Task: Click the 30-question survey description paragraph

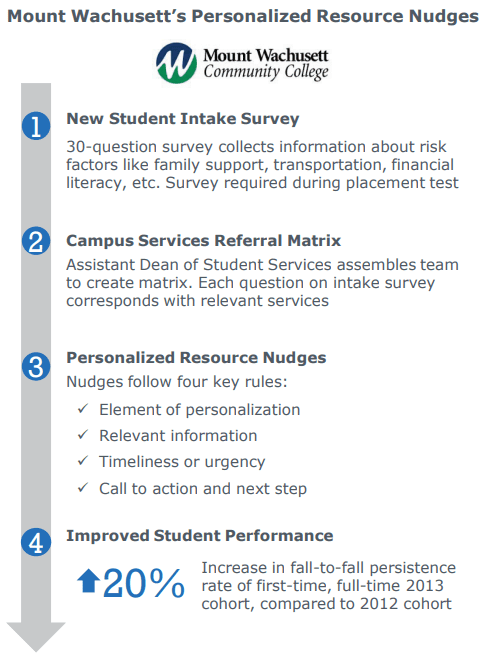Action: [262, 165]
